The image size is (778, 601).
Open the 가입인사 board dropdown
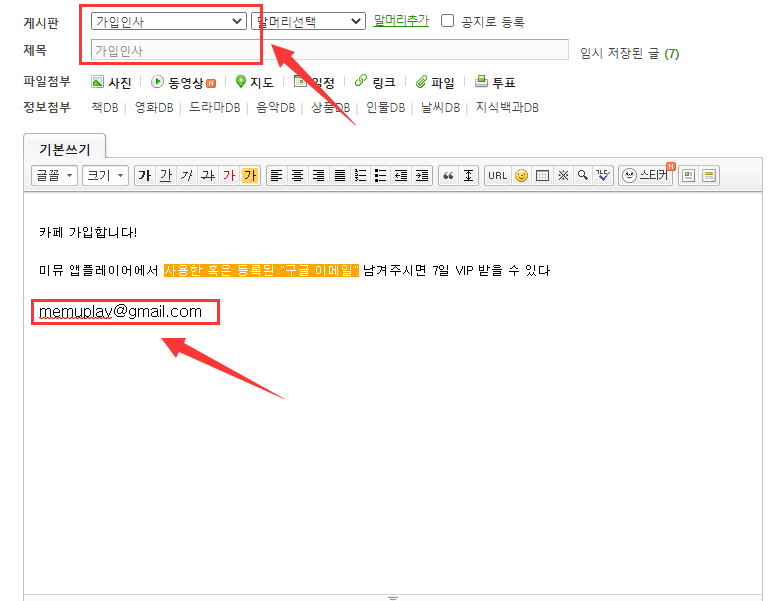point(168,21)
